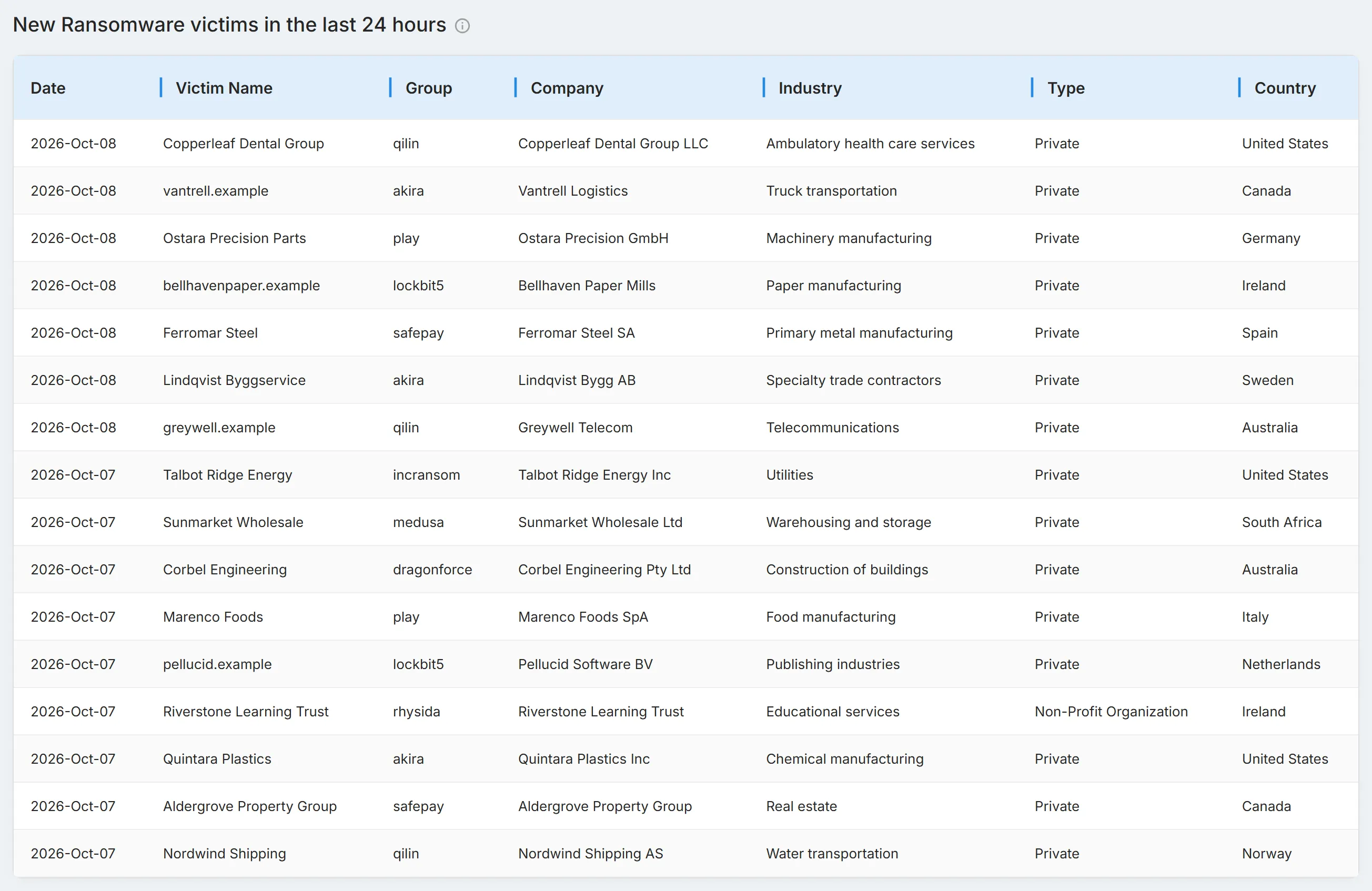Open the greywell.example victim entry
The width and height of the screenshot is (1372, 891).
point(219,427)
